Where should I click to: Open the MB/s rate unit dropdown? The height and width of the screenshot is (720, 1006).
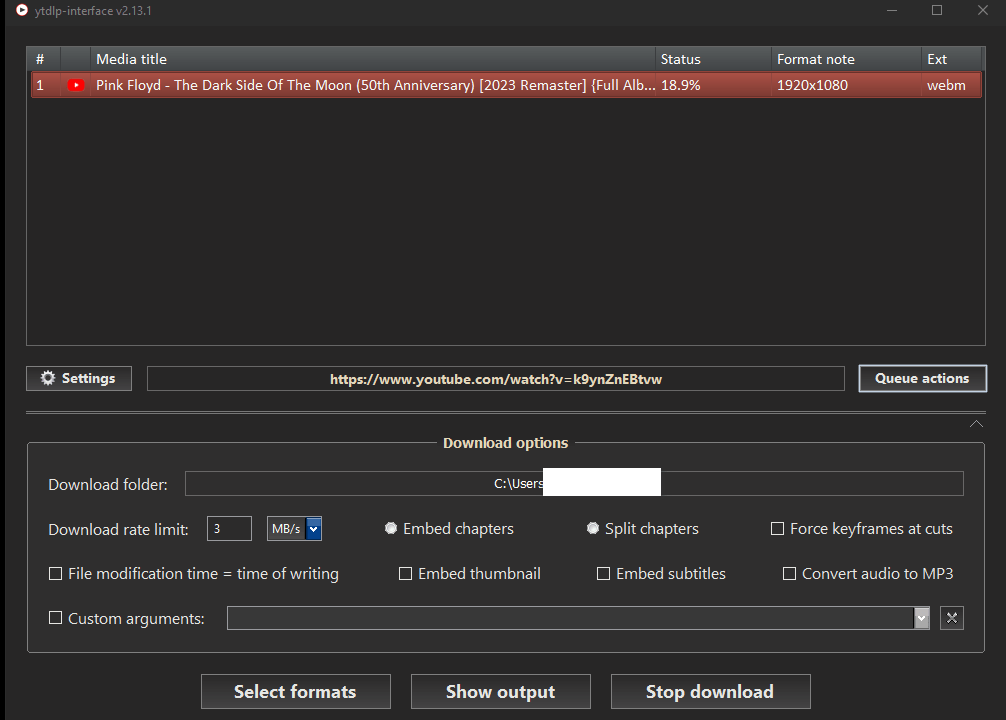[313, 529]
